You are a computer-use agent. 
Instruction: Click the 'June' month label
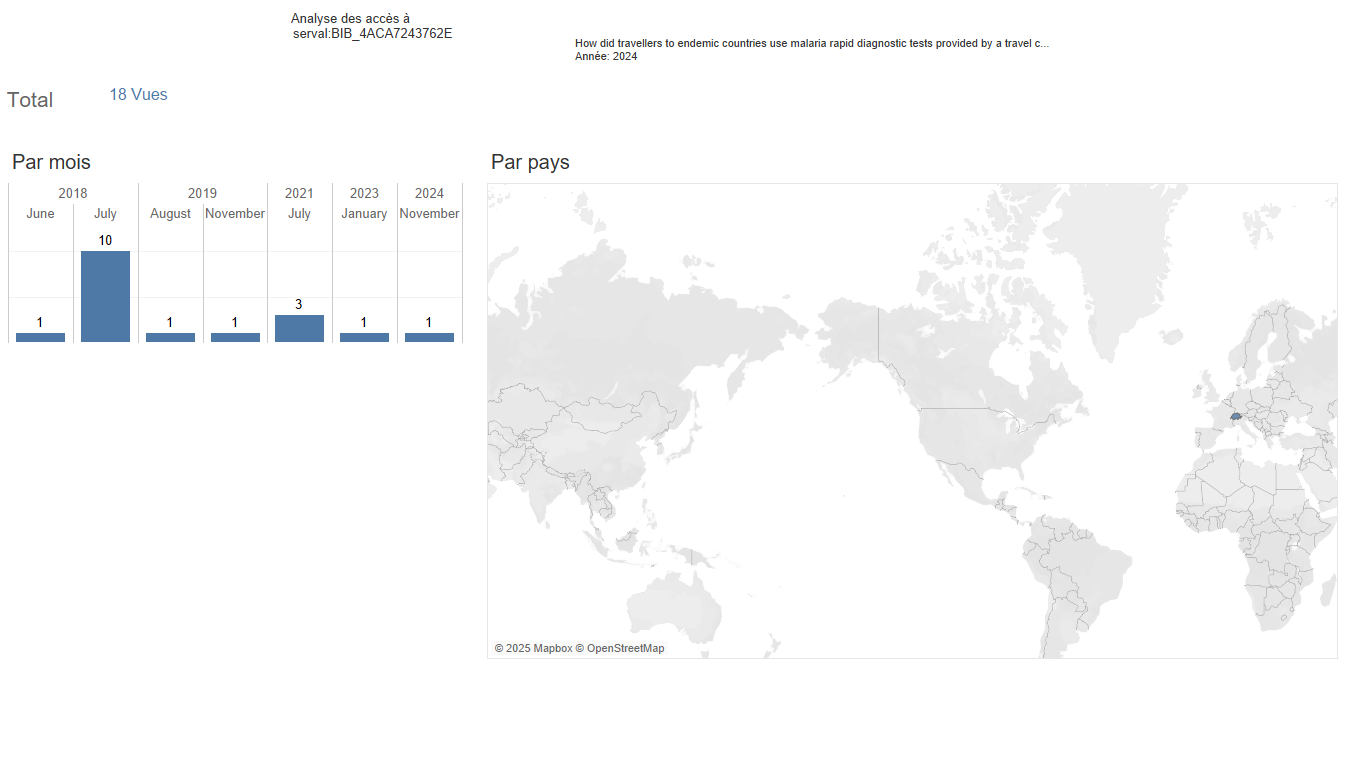click(x=40, y=213)
